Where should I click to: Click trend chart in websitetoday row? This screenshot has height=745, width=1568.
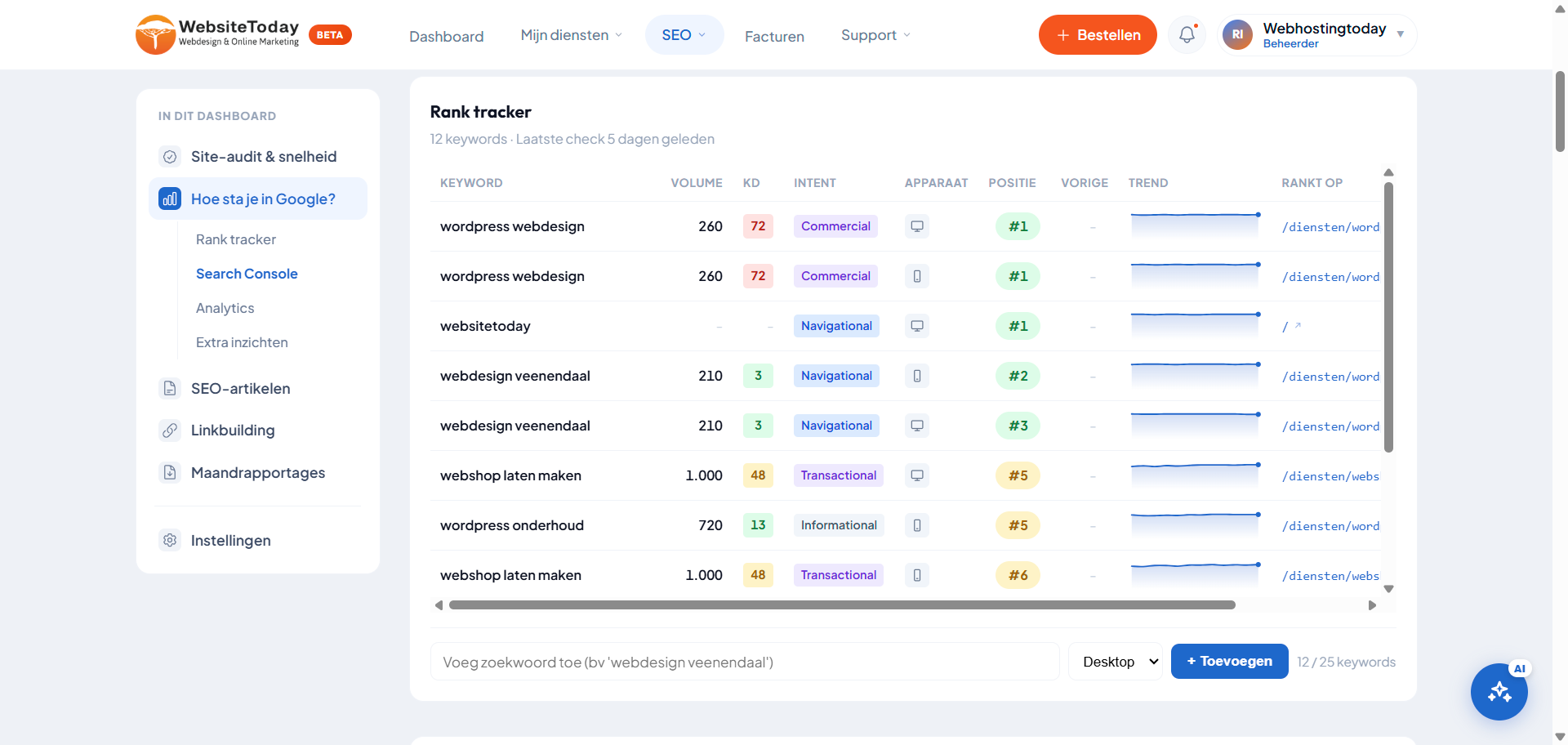coord(1195,325)
